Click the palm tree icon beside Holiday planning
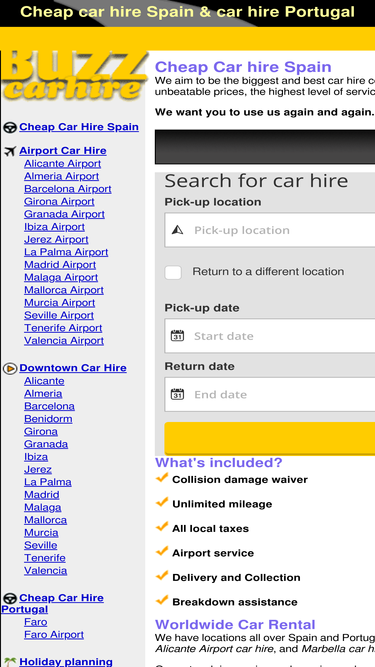Screen dimensions: 375x667 (x=10, y=662)
